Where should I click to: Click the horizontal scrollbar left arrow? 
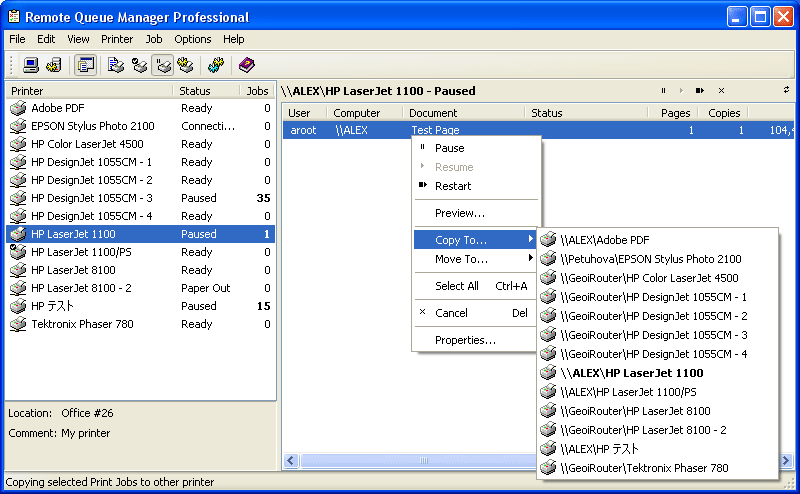pyautogui.click(x=291, y=461)
